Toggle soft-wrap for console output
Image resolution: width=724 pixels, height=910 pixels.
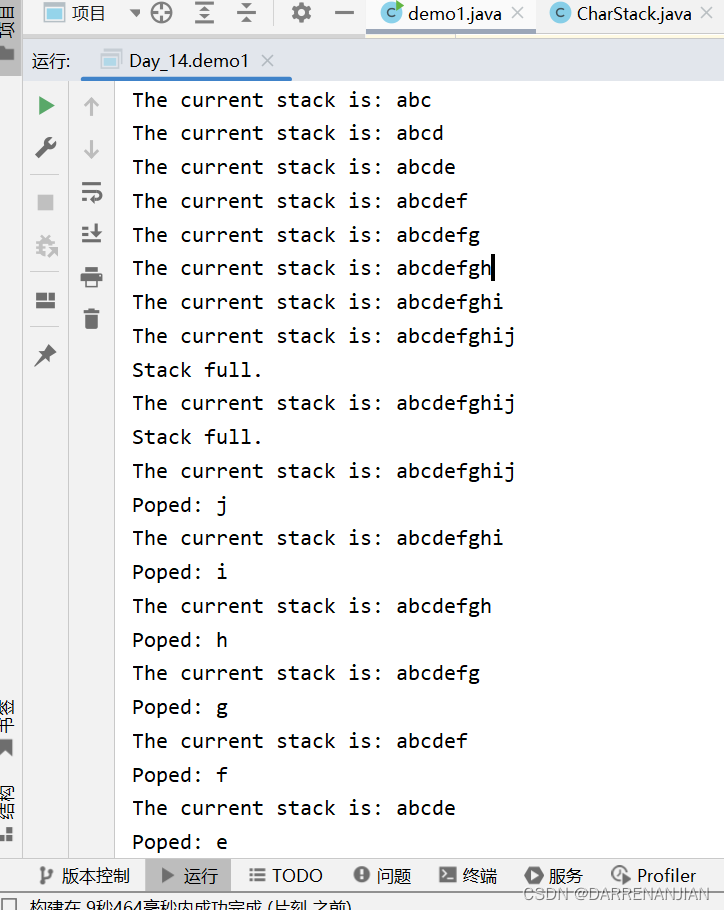coord(91,191)
